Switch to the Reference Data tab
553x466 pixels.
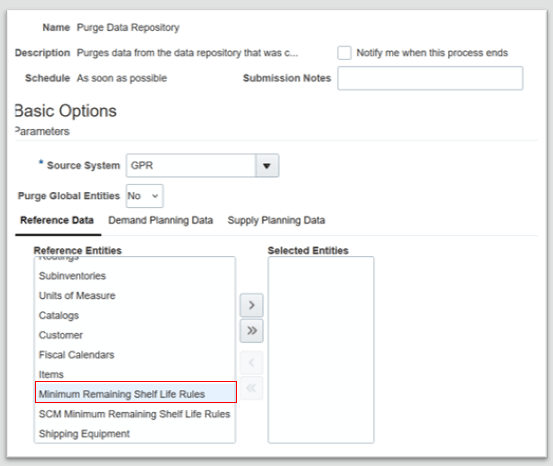(x=57, y=220)
